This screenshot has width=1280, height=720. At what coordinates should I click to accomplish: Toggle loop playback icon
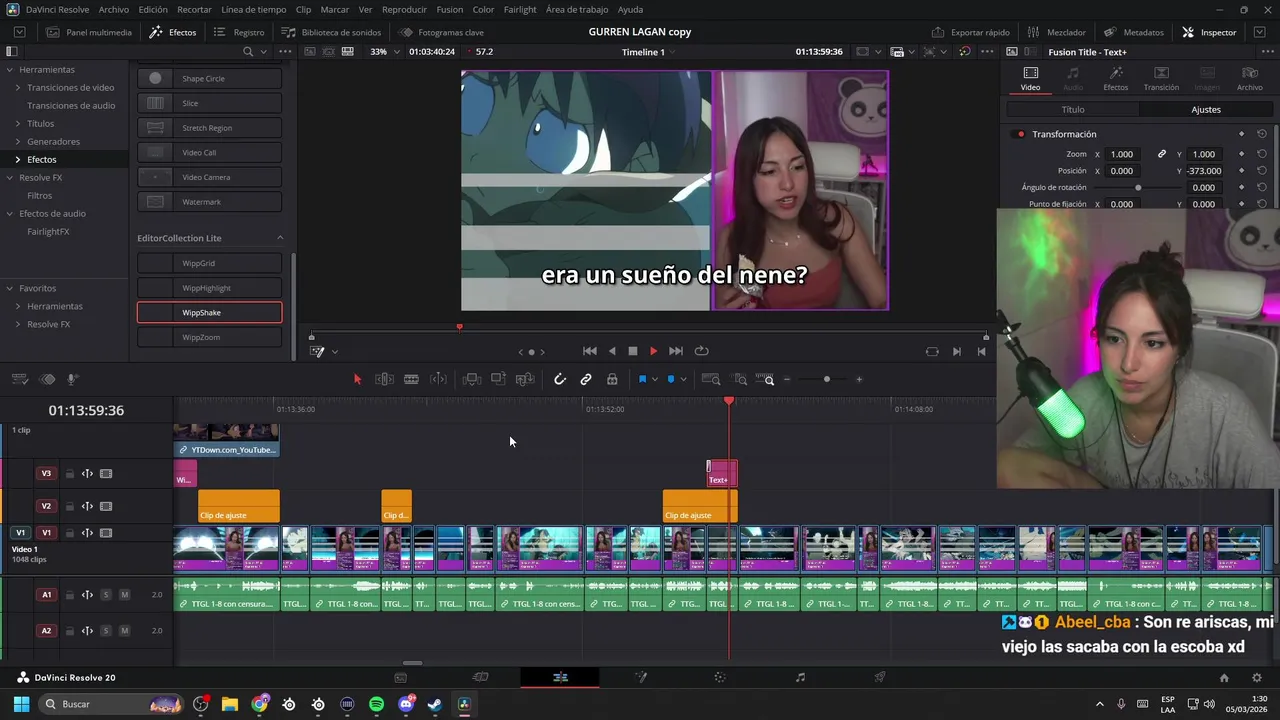tap(701, 351)
